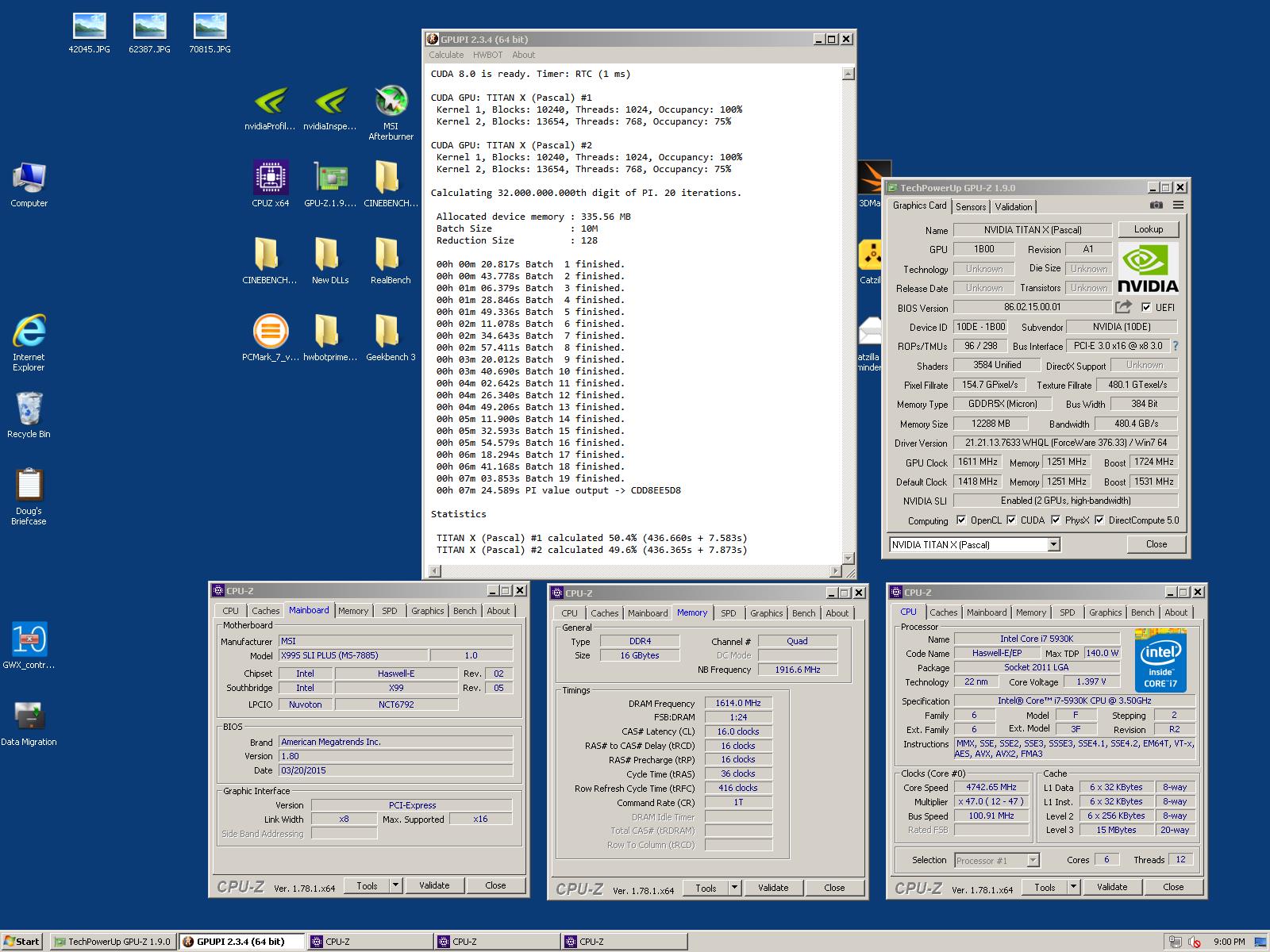Screen dimensions: 1270x952
Task: Toggle the DirectCompute 5.0 checkbox
Action: point(1099,520)
